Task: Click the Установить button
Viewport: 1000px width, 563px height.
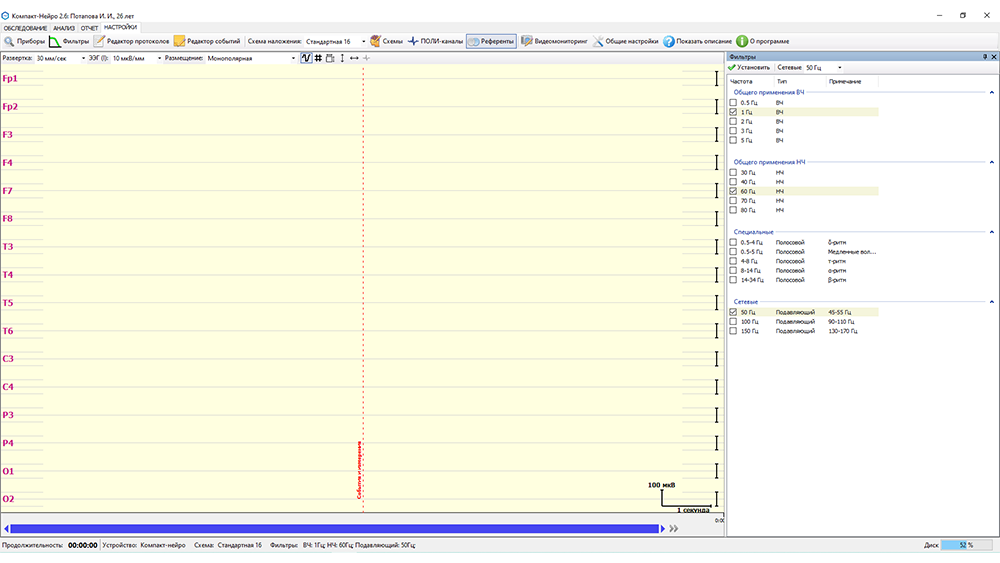Action: (749, 67)
